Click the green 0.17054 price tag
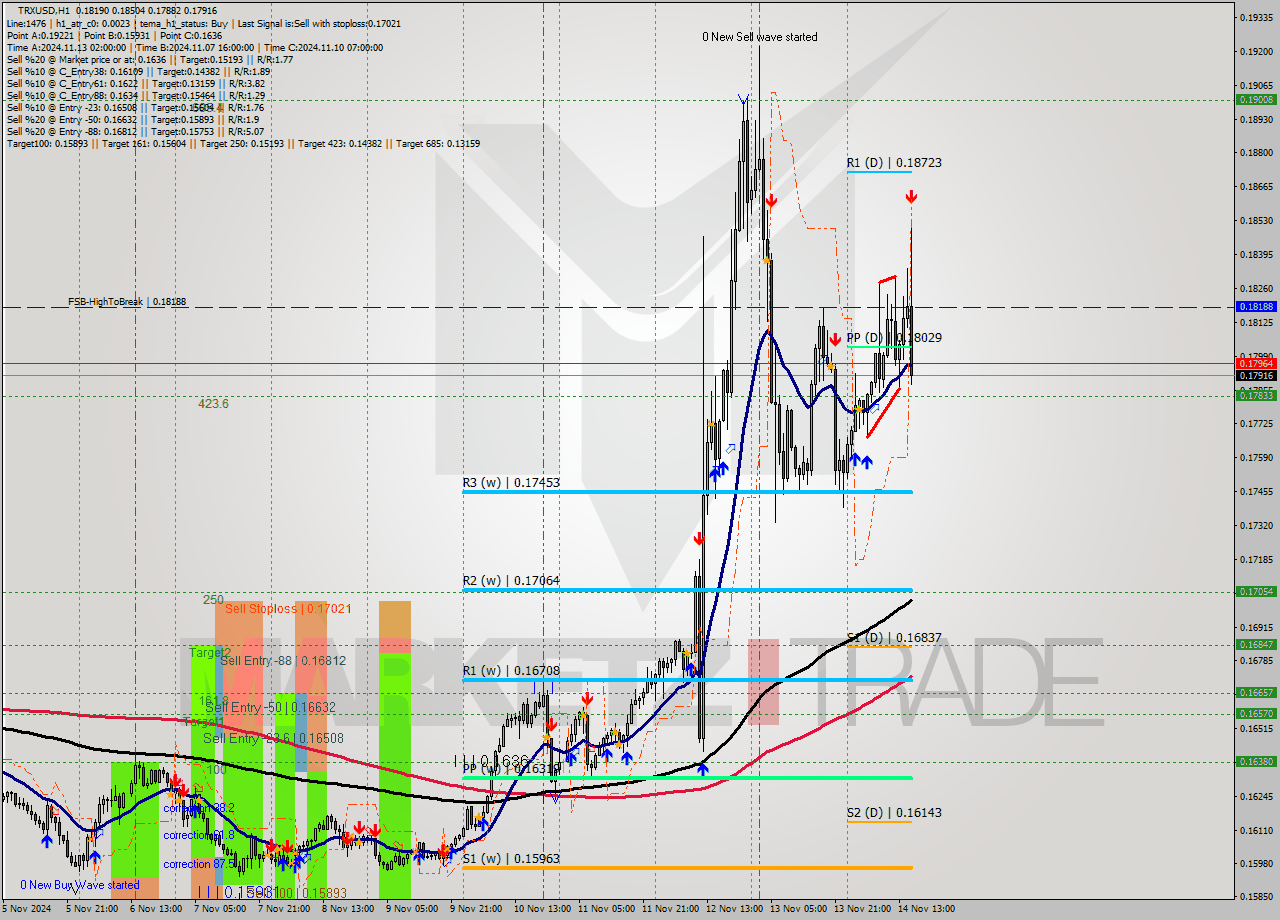This screenshot has height=920, width=1280. coord(1256,591)
